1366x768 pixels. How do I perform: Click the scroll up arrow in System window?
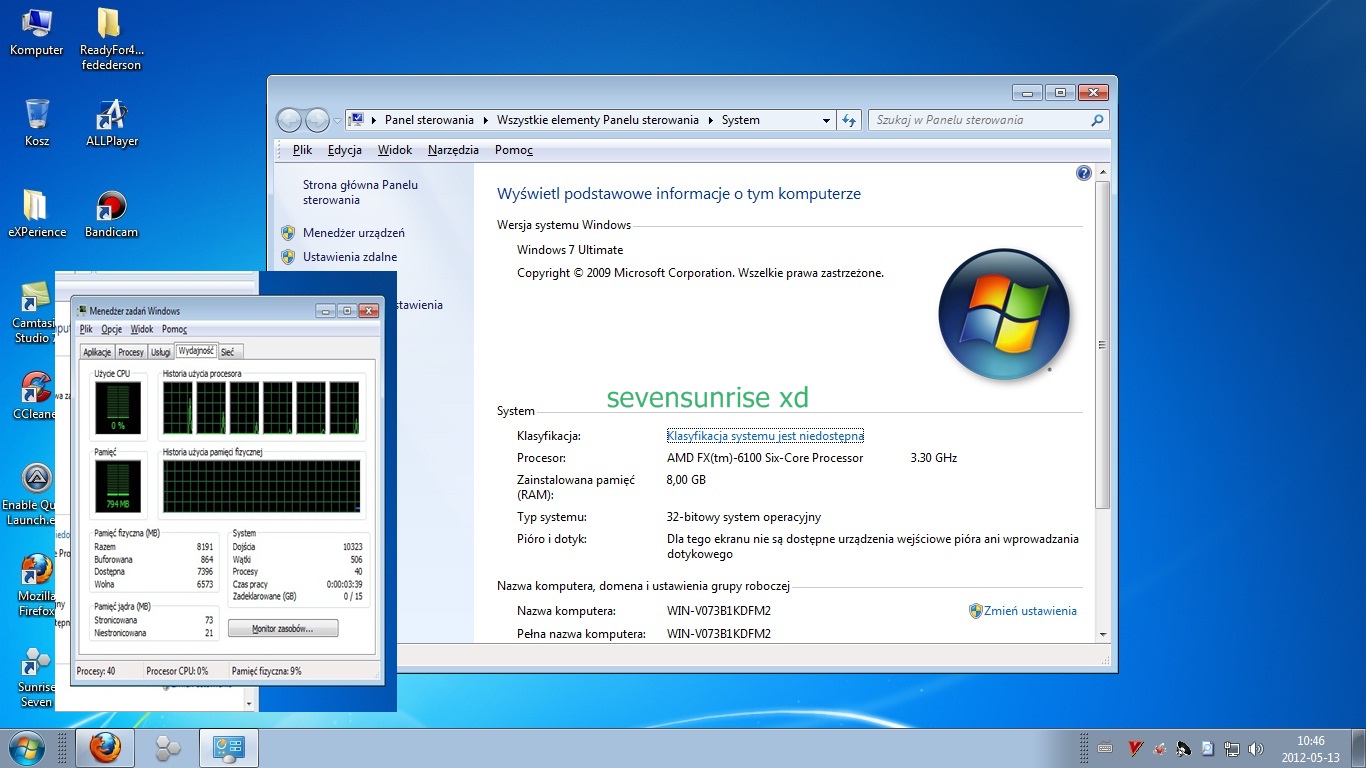point(1103,173)
